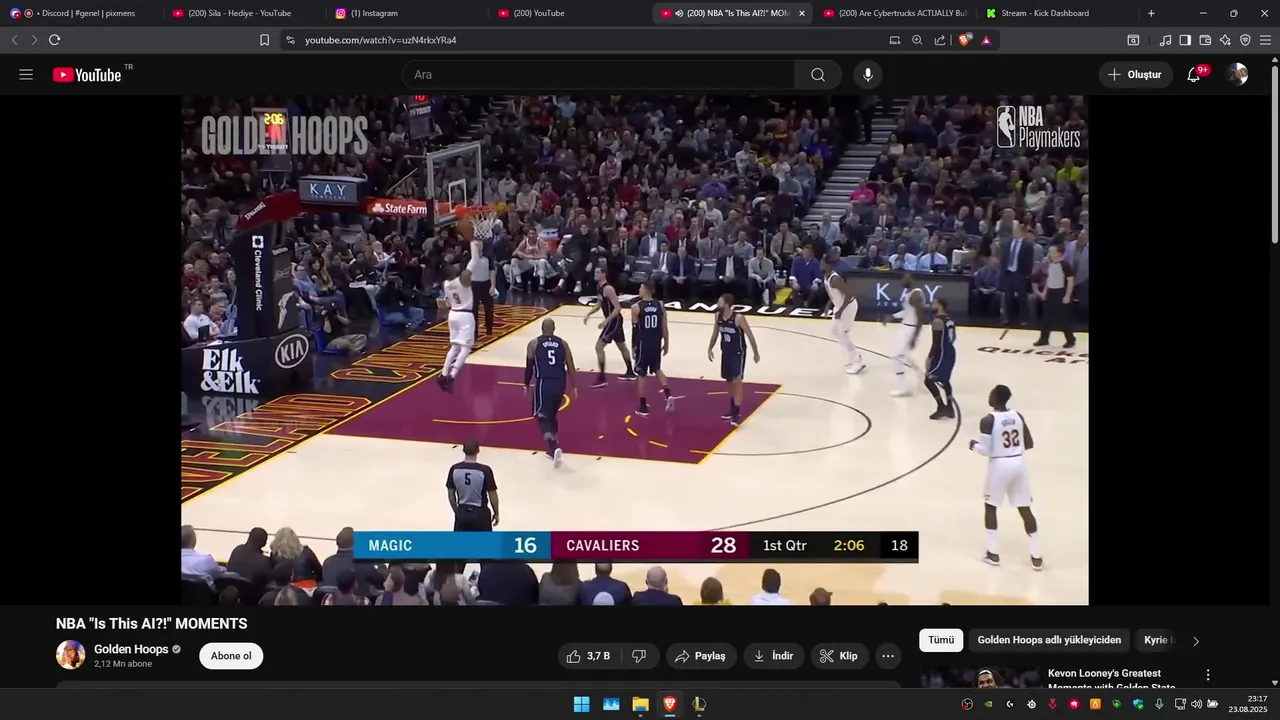This screenshot has width=1280, height=720.
Task: Open the Golden Hoops channel name link
Action: pos(131,649)
